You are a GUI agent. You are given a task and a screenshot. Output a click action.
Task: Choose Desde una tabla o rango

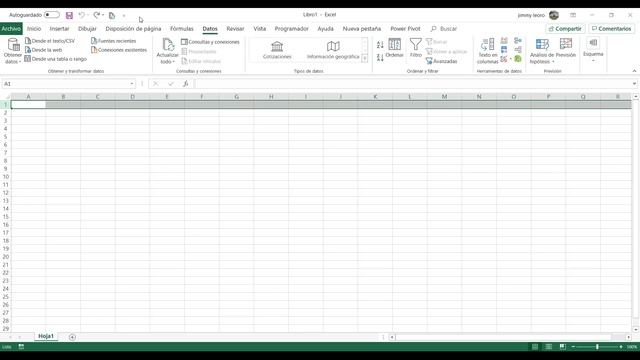point(56,59)
